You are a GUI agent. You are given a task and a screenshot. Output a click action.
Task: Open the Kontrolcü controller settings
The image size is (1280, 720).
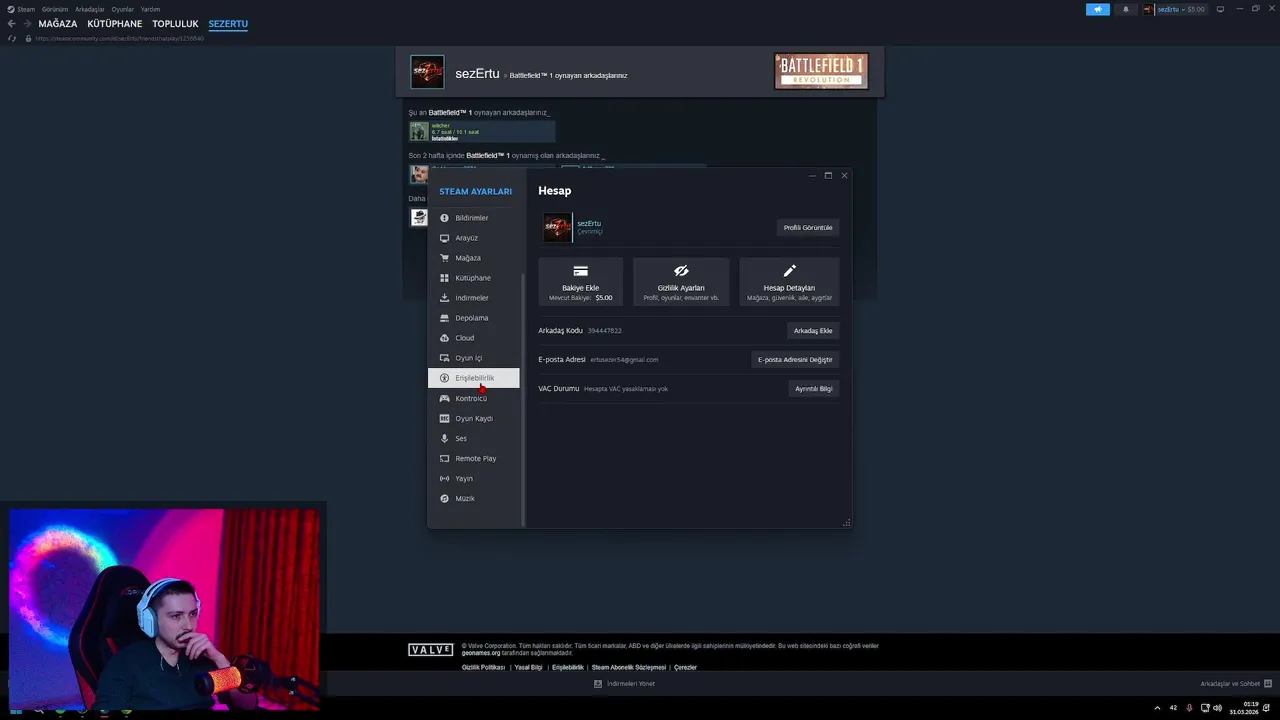pyautogui.click(x=473, y=398)
